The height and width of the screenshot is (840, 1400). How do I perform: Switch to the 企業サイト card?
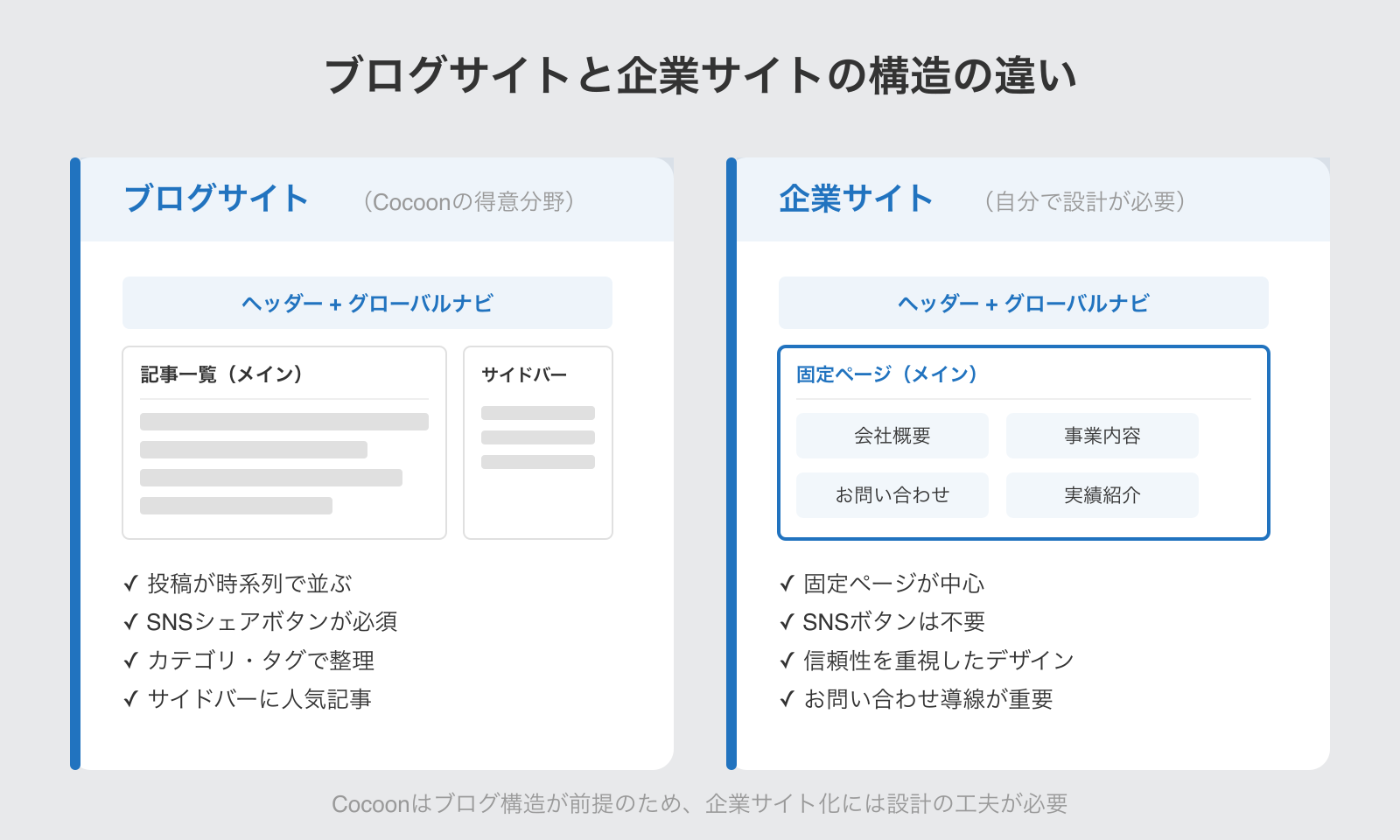[x=856, y=199]
